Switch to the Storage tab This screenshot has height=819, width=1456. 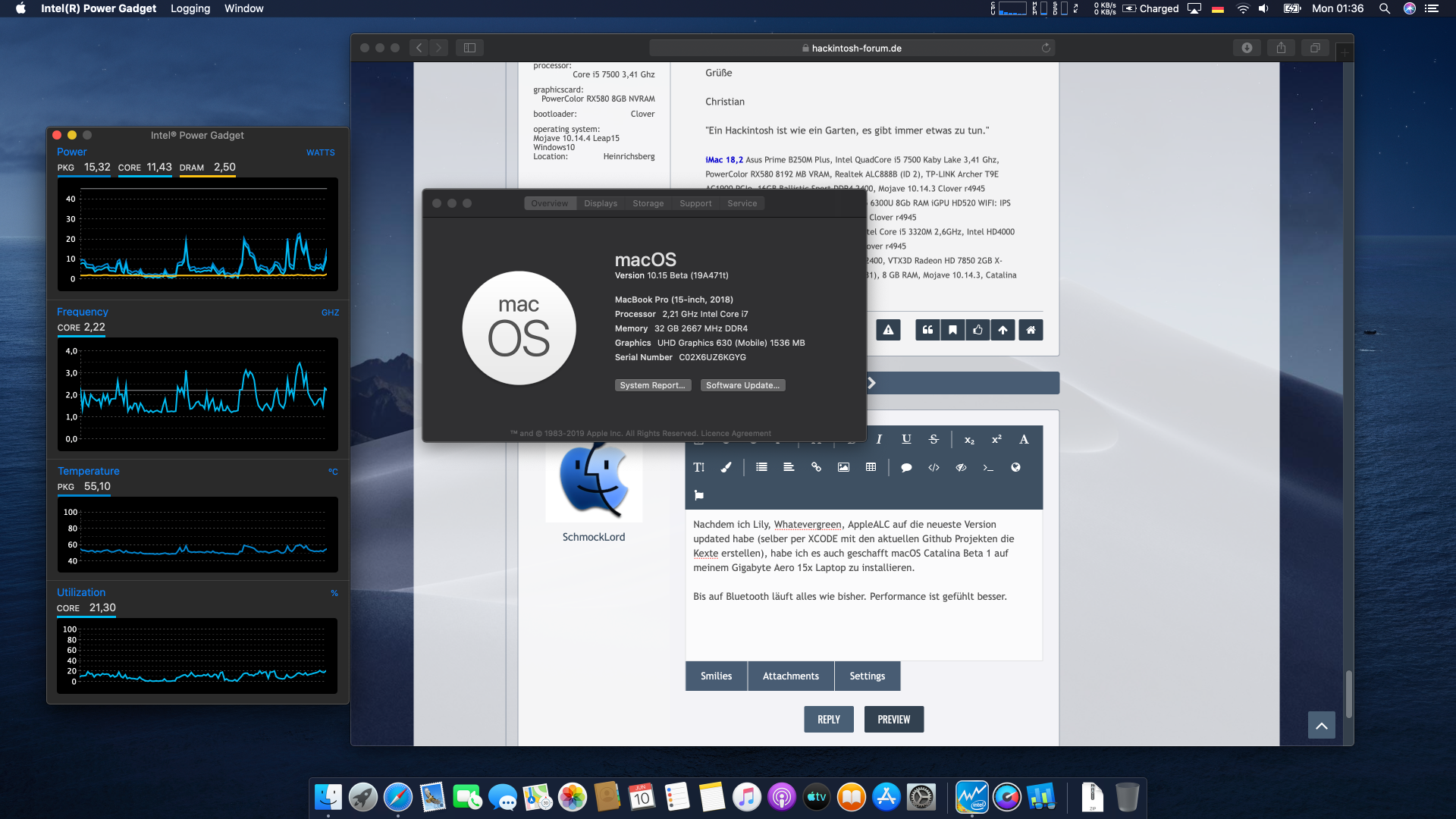[x=648, y=203]
